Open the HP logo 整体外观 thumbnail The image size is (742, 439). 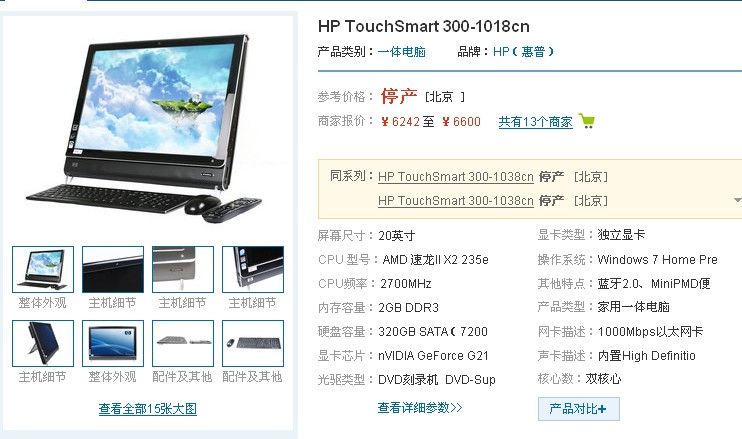point(113,343)
